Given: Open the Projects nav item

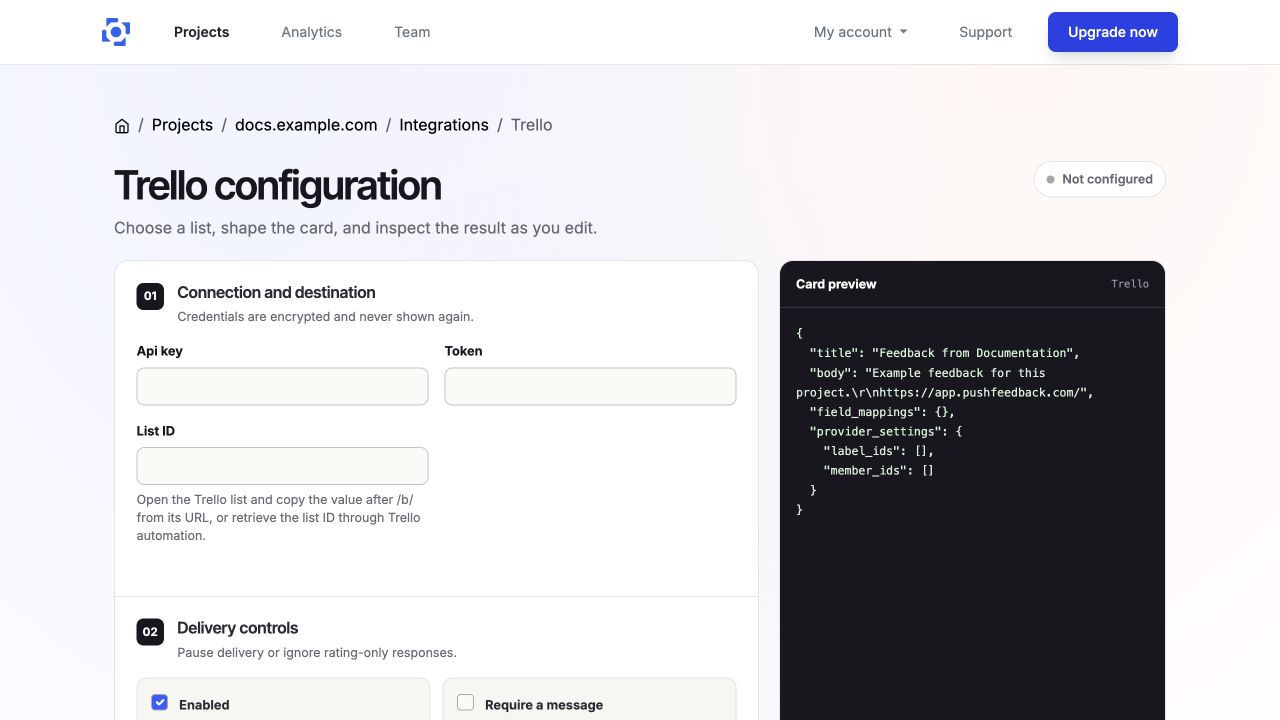Looking at the screenshot, I should [201, 32].
